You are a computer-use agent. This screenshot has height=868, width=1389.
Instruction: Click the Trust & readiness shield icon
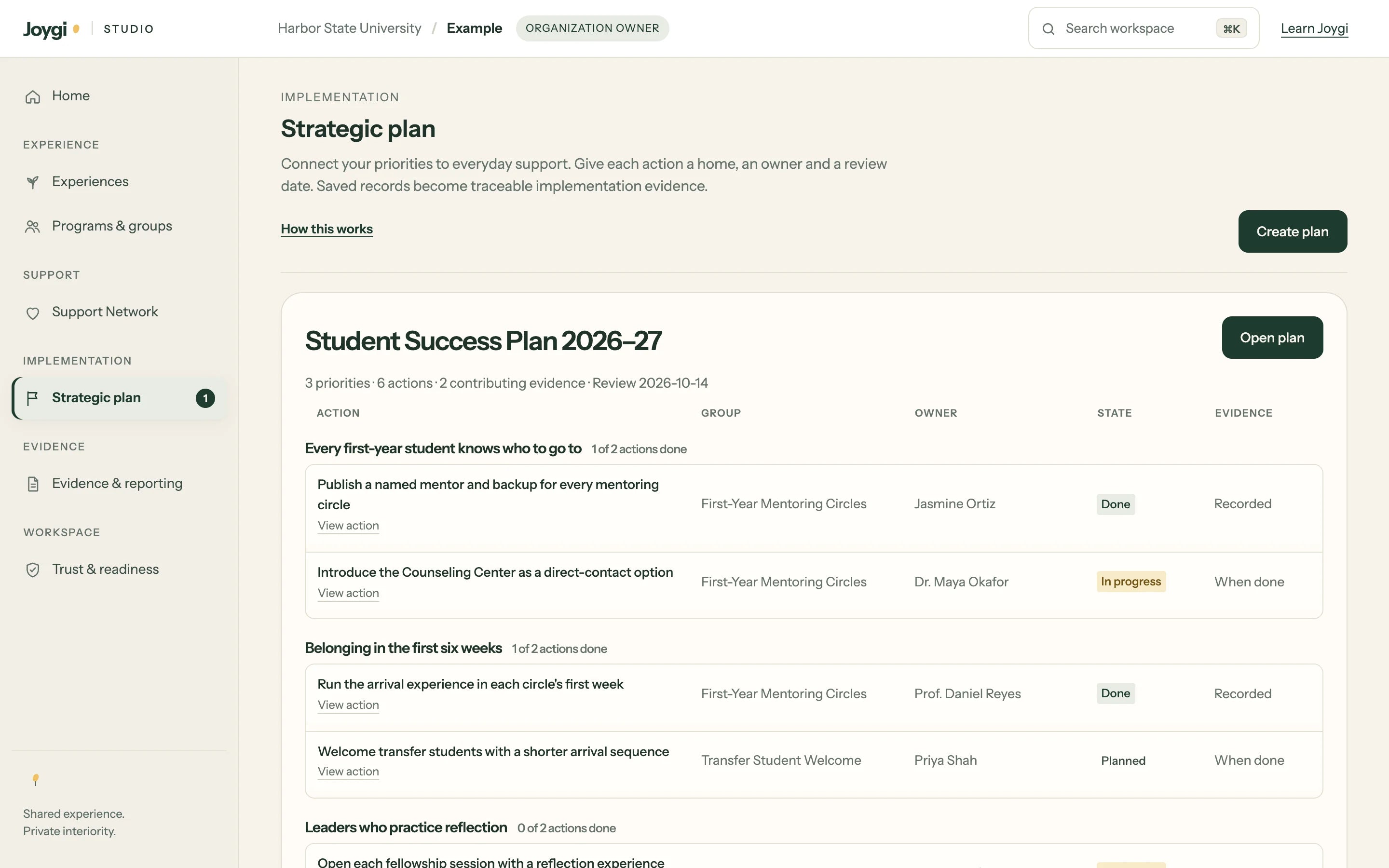33,570
